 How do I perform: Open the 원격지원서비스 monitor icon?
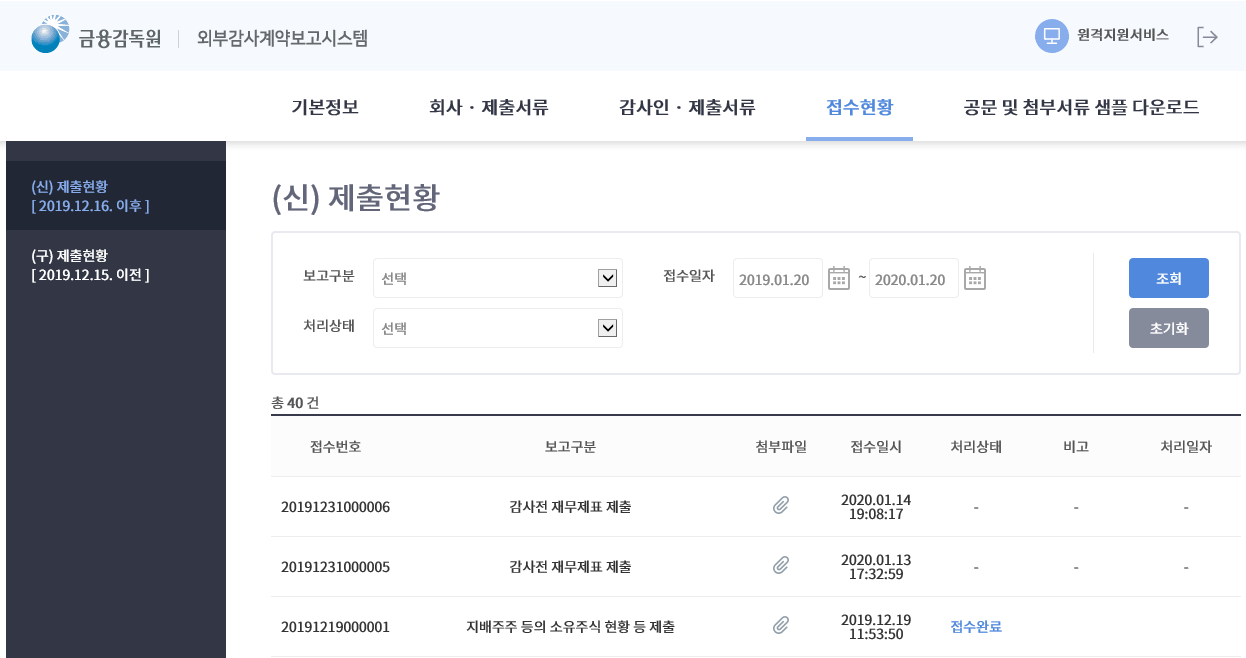pyautogui.click(x=1051, y=36)
